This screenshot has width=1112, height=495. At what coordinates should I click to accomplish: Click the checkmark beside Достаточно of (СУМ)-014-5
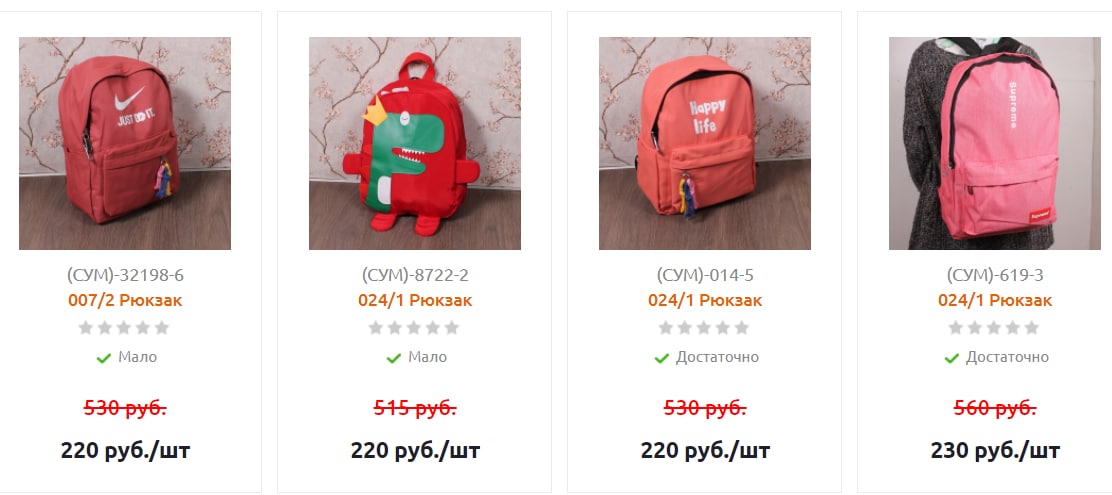click(662, 358)
